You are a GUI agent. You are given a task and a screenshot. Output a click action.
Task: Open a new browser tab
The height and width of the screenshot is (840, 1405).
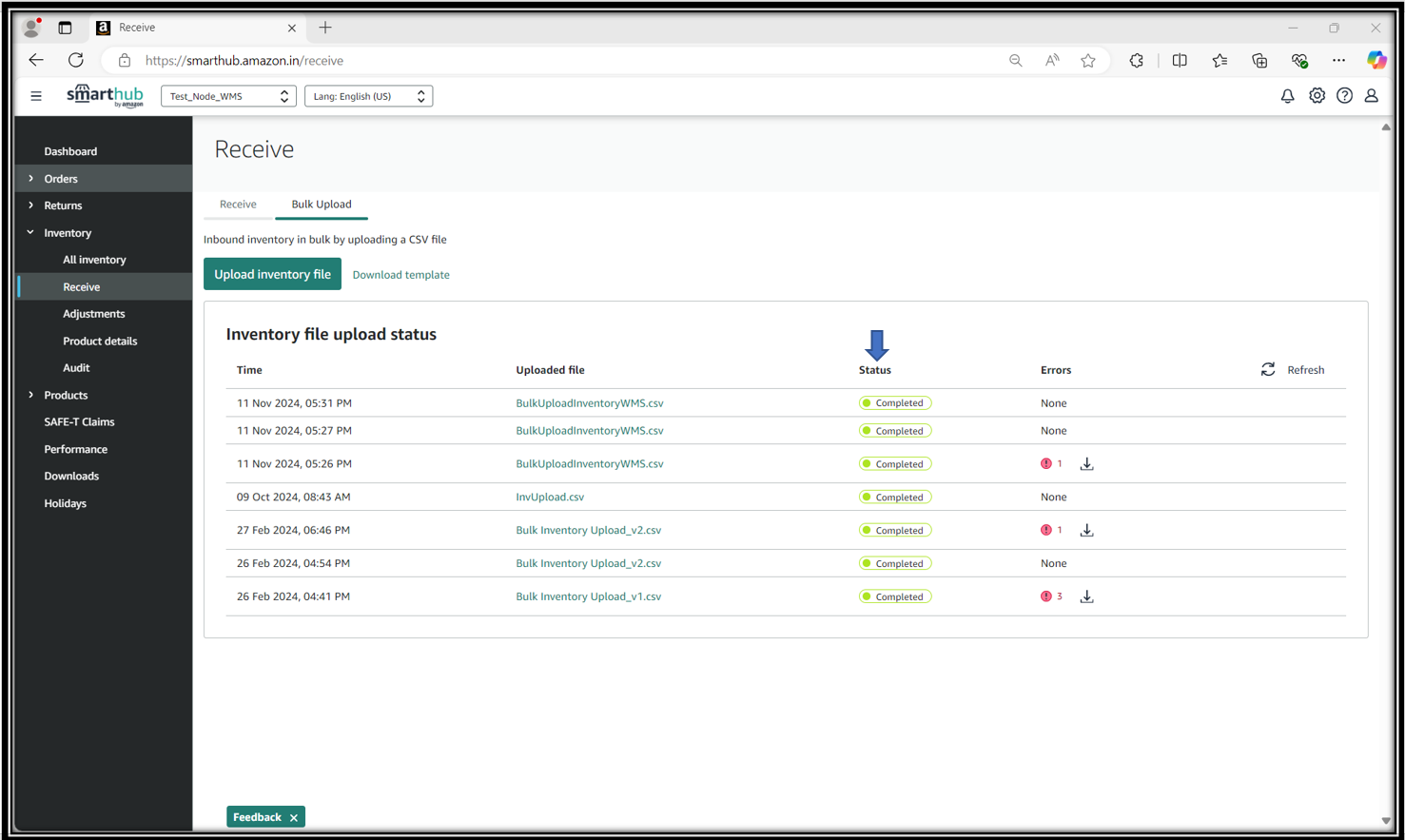point(325,28)
